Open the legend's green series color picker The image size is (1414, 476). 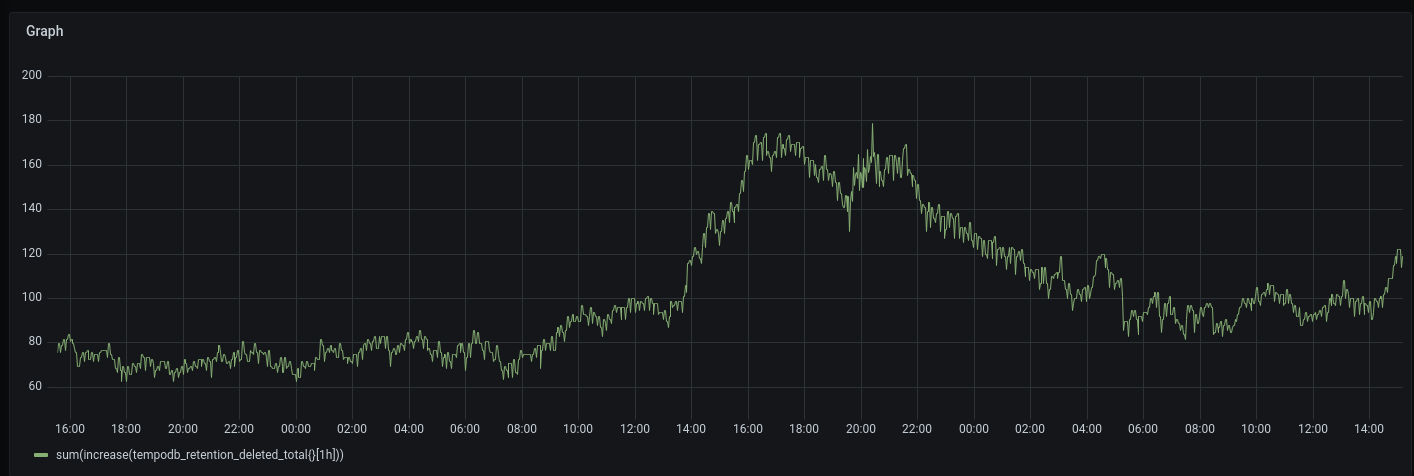click(x=41, y=455)
